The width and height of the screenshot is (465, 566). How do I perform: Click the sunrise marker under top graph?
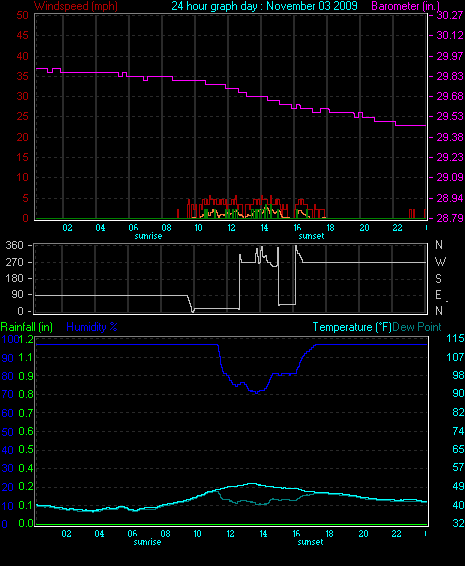coord(148,236)
